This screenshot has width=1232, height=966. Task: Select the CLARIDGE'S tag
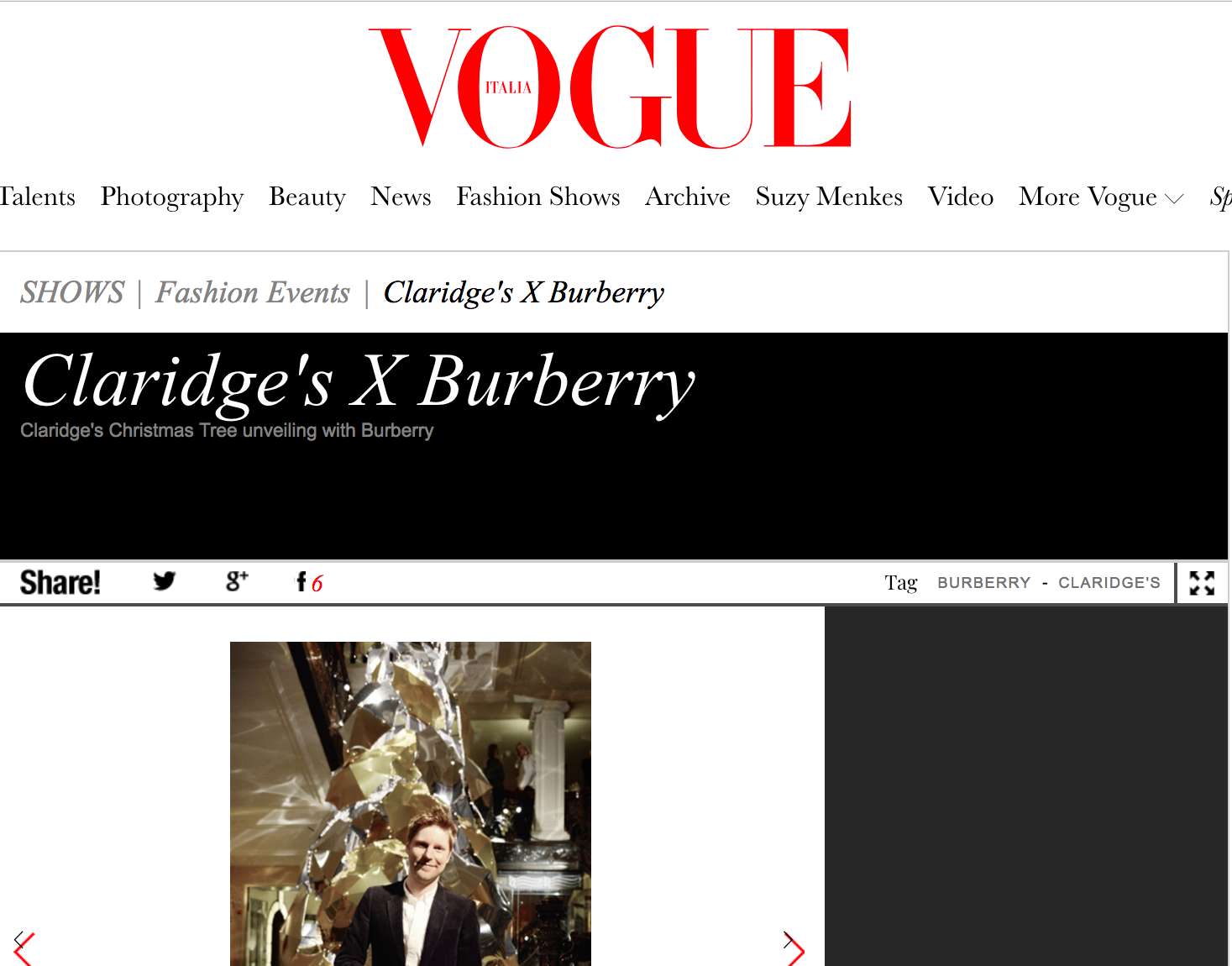tap(1109, 583)
